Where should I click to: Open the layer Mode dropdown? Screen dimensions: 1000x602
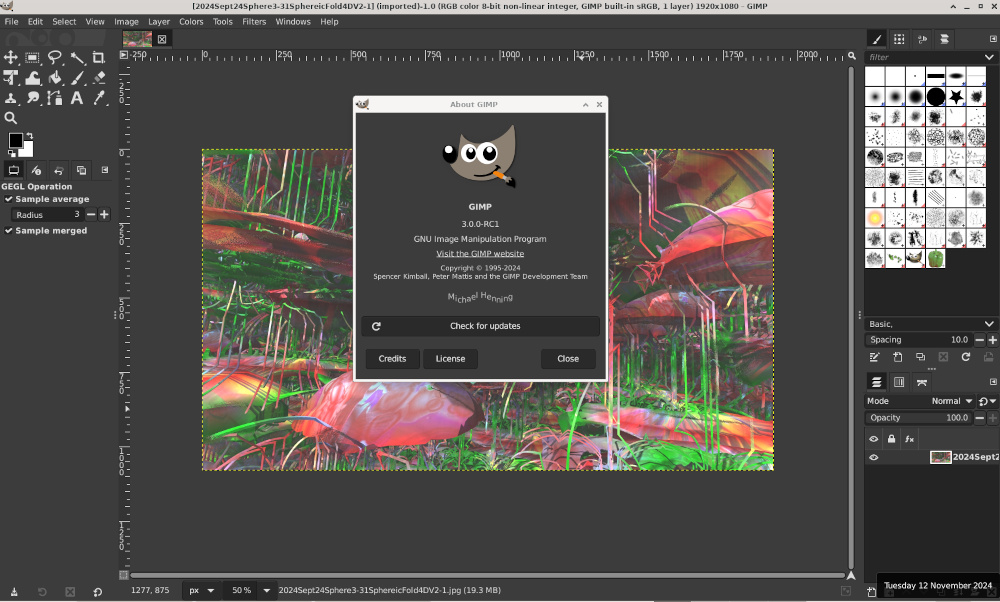(952, 401)
